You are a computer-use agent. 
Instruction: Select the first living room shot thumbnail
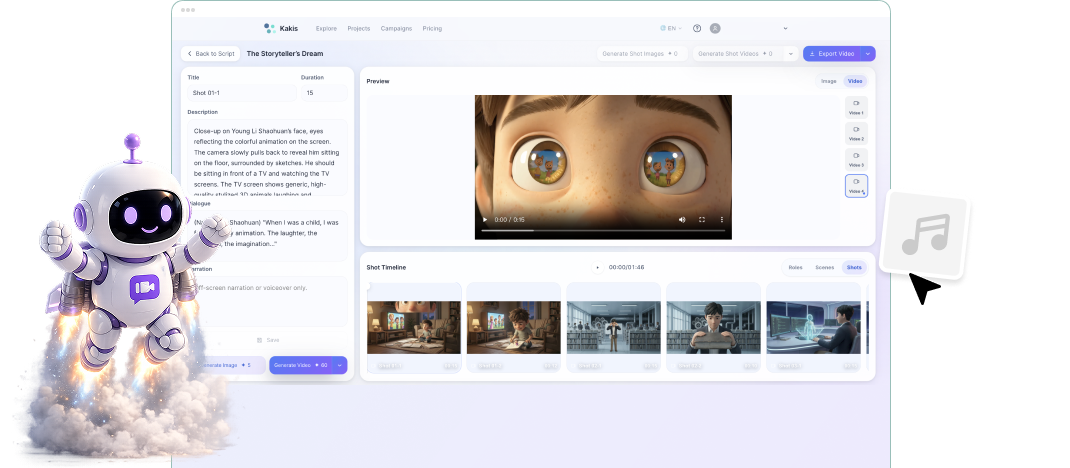[x=414, y=327]
